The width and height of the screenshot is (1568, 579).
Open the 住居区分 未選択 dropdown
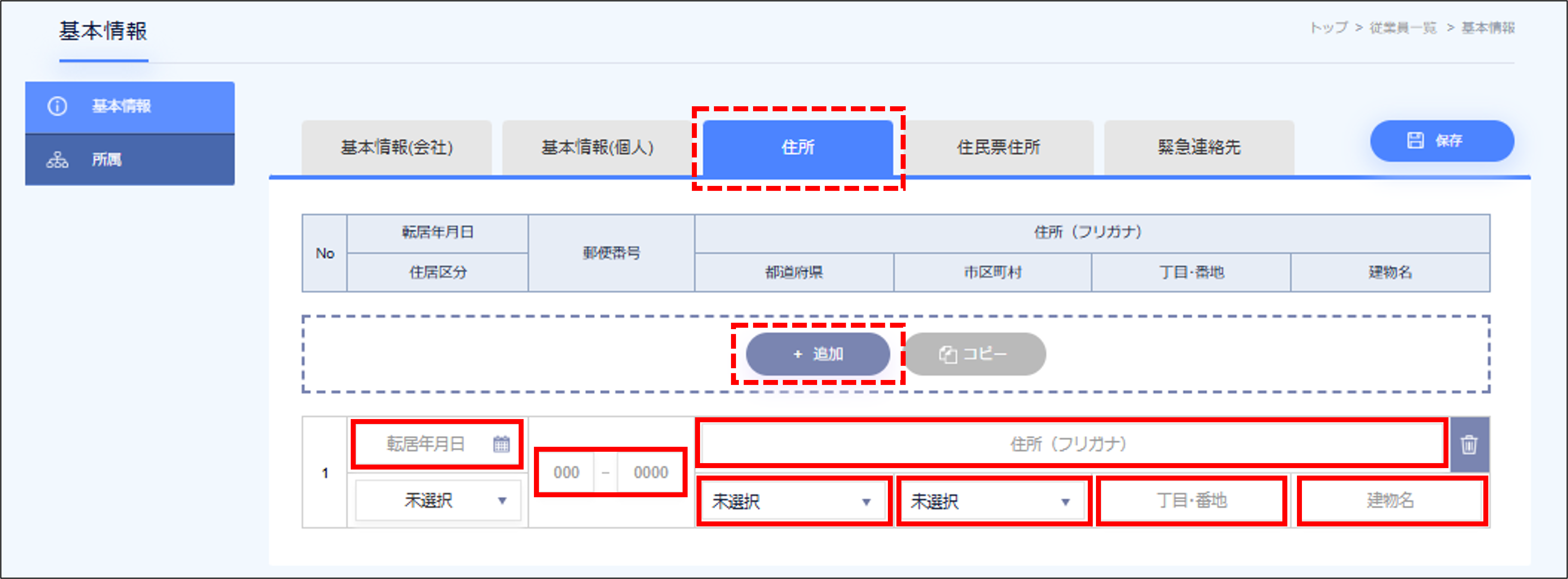(438, 500)
